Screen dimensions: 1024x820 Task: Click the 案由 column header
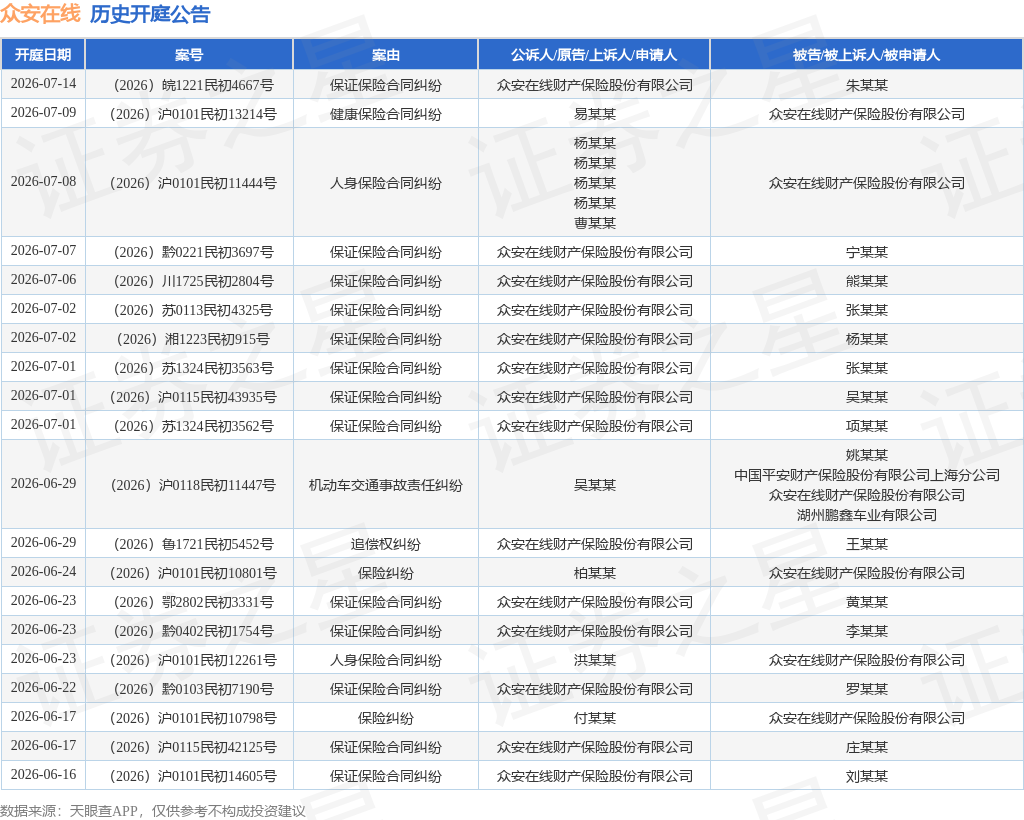tap(385, 55)
